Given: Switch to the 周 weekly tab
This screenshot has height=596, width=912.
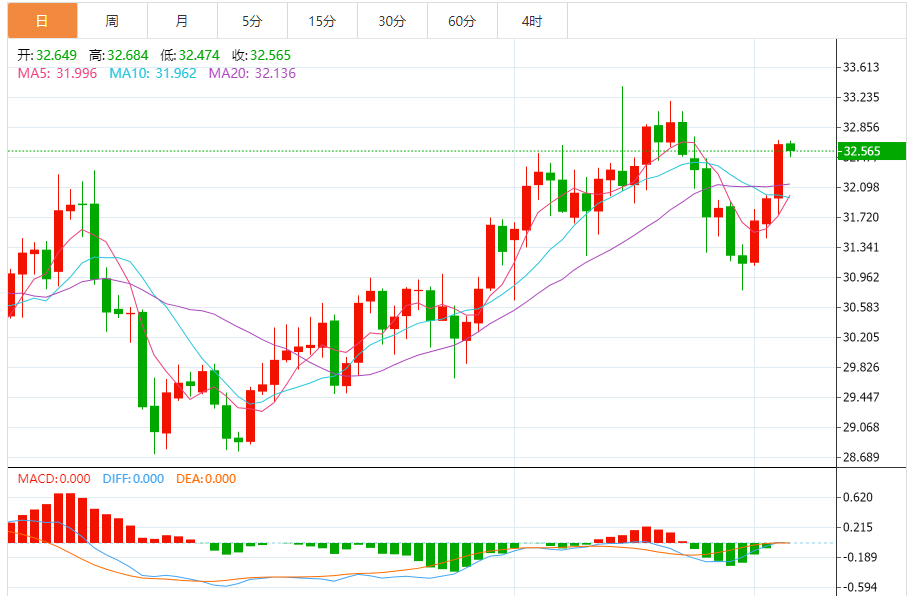Looking at the screenshot, I should [112, 21].
